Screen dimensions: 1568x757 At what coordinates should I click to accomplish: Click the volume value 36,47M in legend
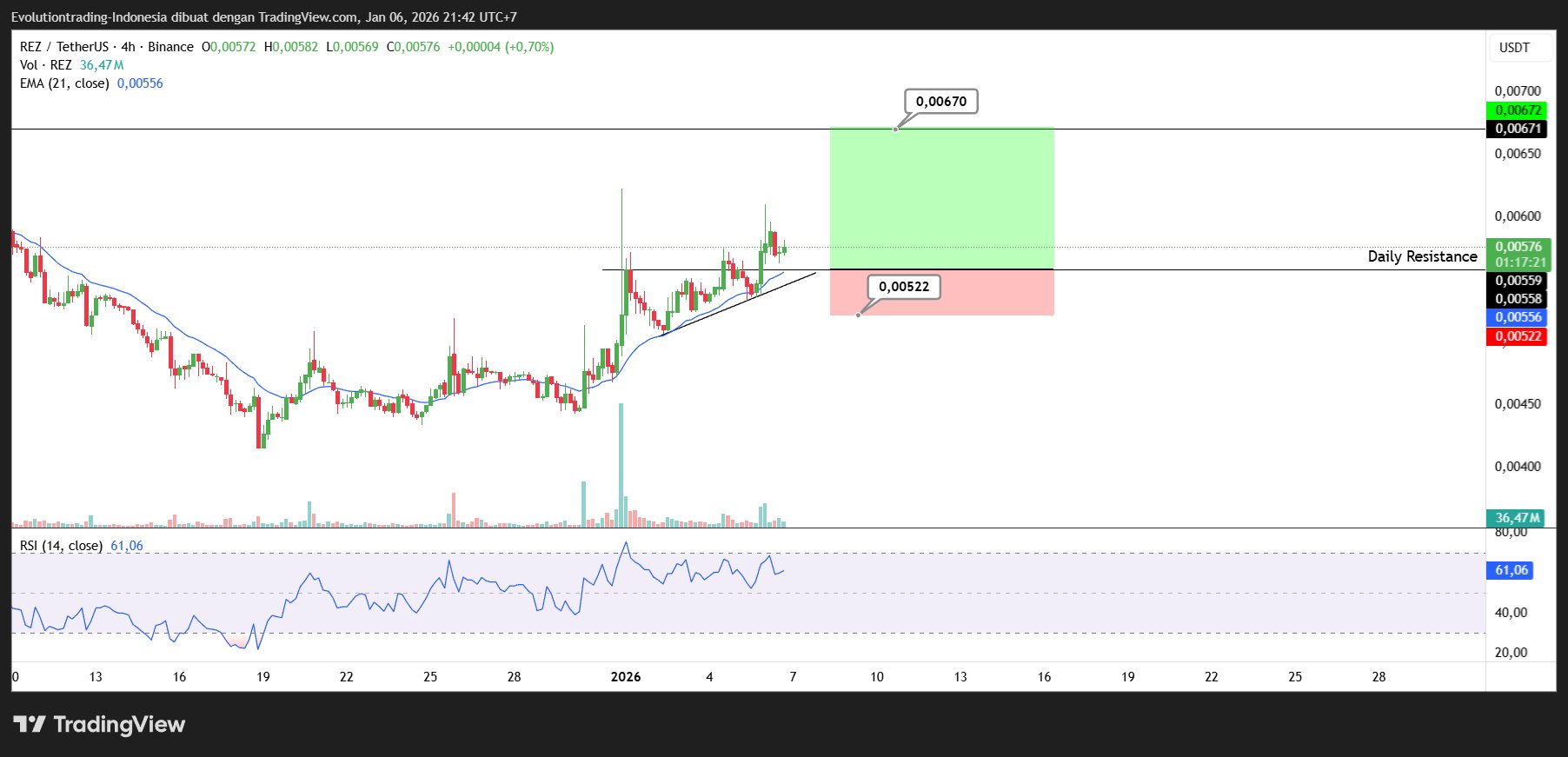102,65
